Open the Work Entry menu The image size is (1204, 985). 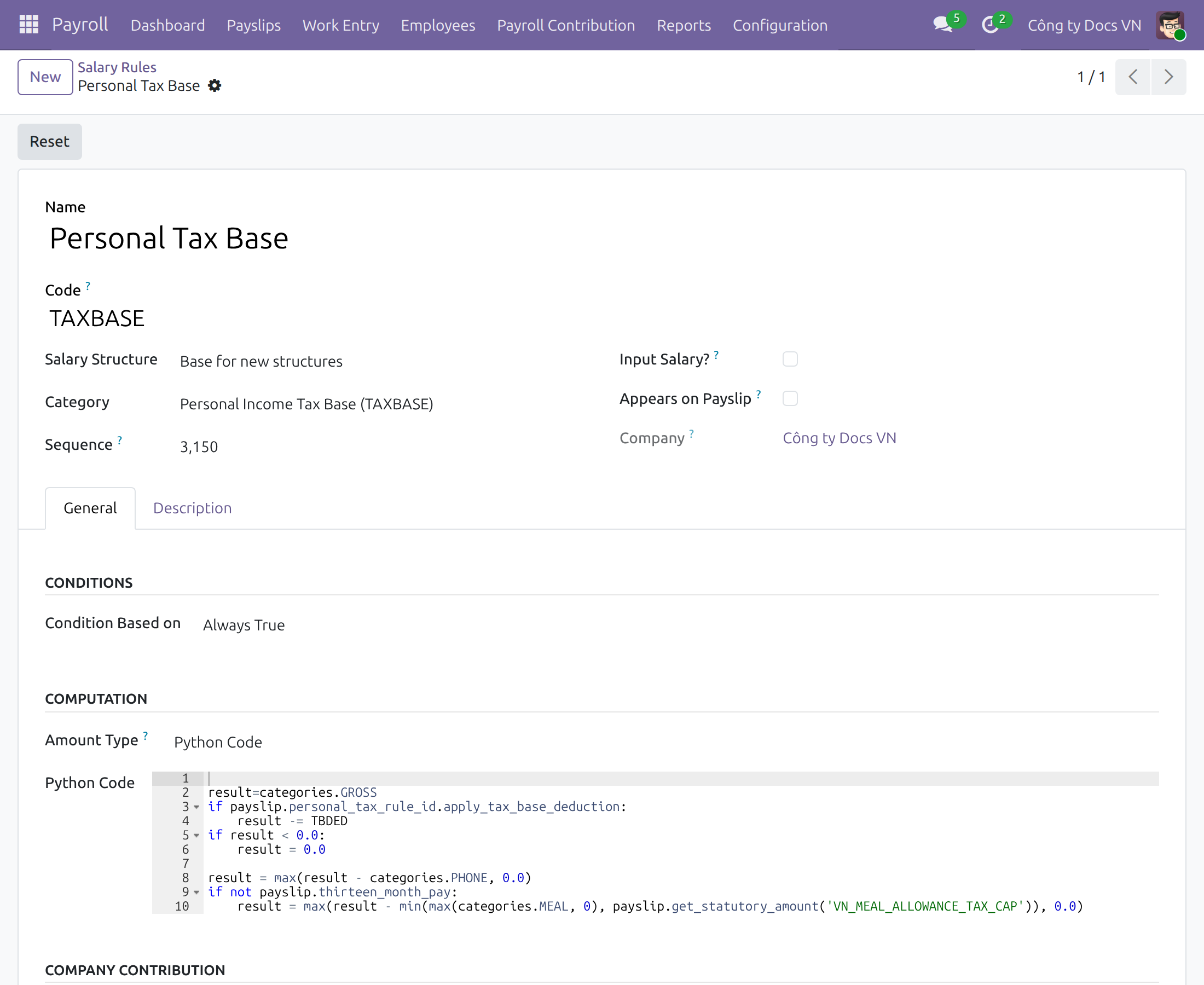tap(340, 25)
